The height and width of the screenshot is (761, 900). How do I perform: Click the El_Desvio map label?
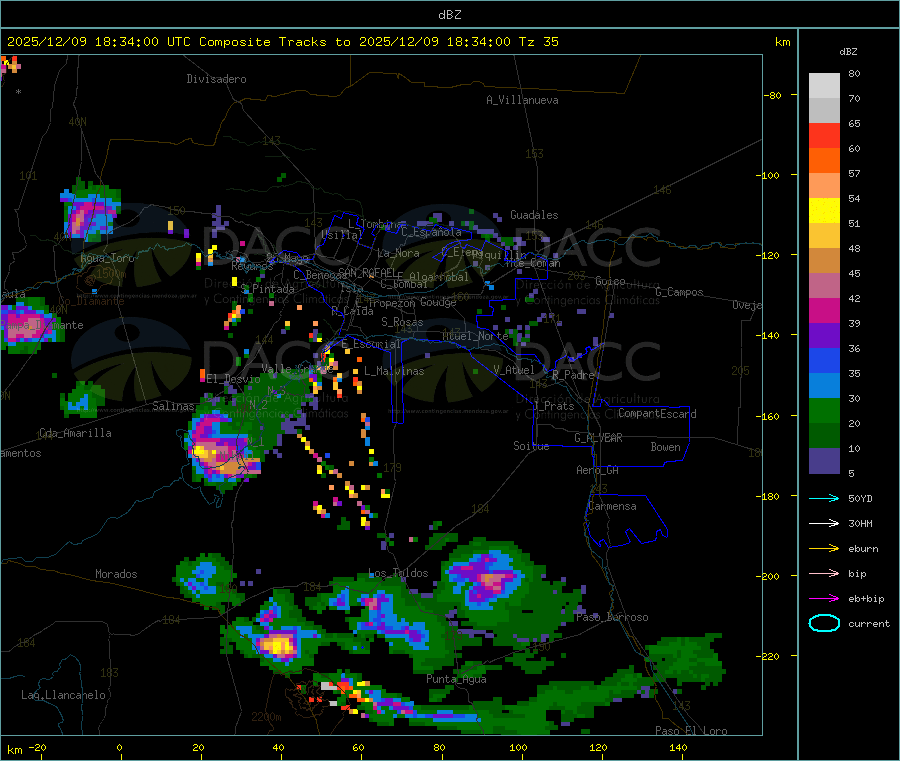point(233,379)
